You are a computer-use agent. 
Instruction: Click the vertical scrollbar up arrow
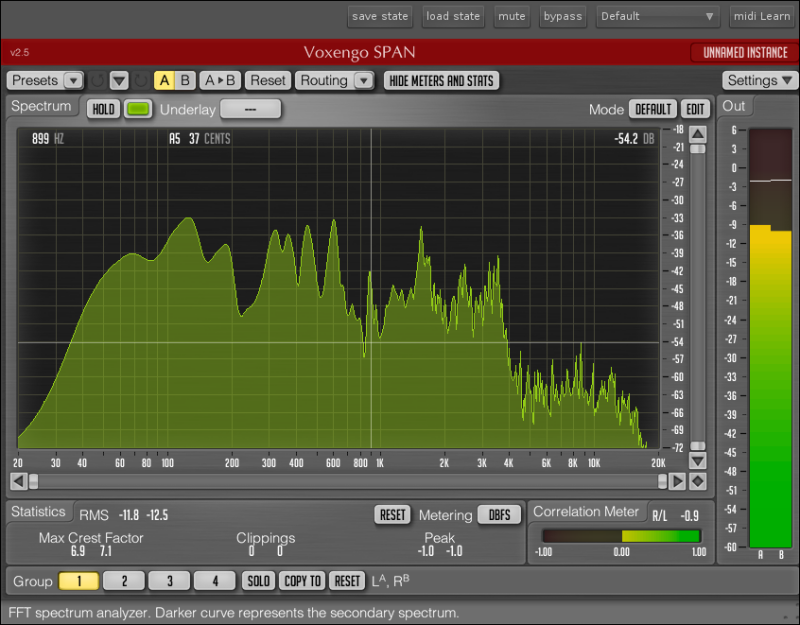point(698,134)
